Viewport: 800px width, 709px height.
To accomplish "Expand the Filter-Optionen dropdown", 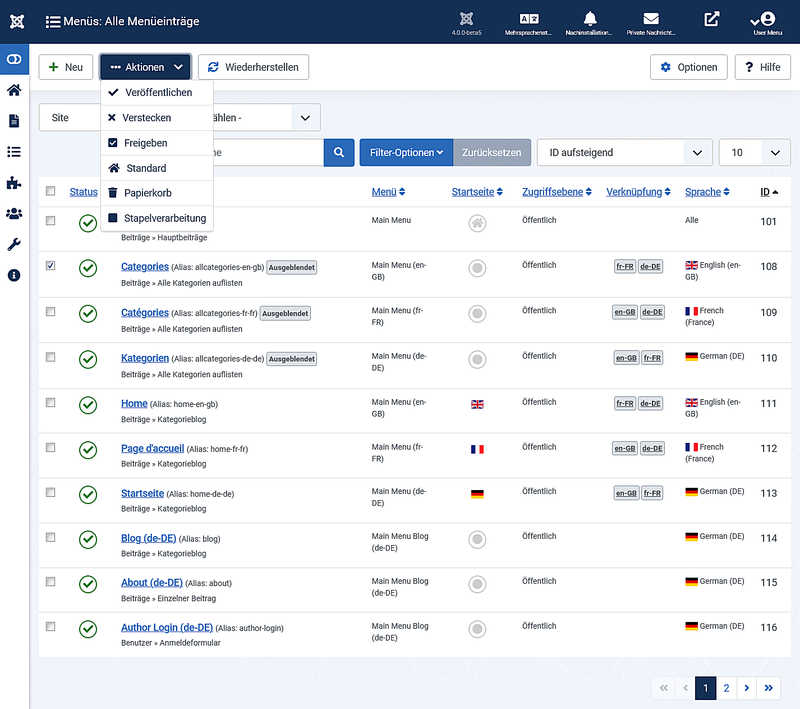I will point(406,153).
